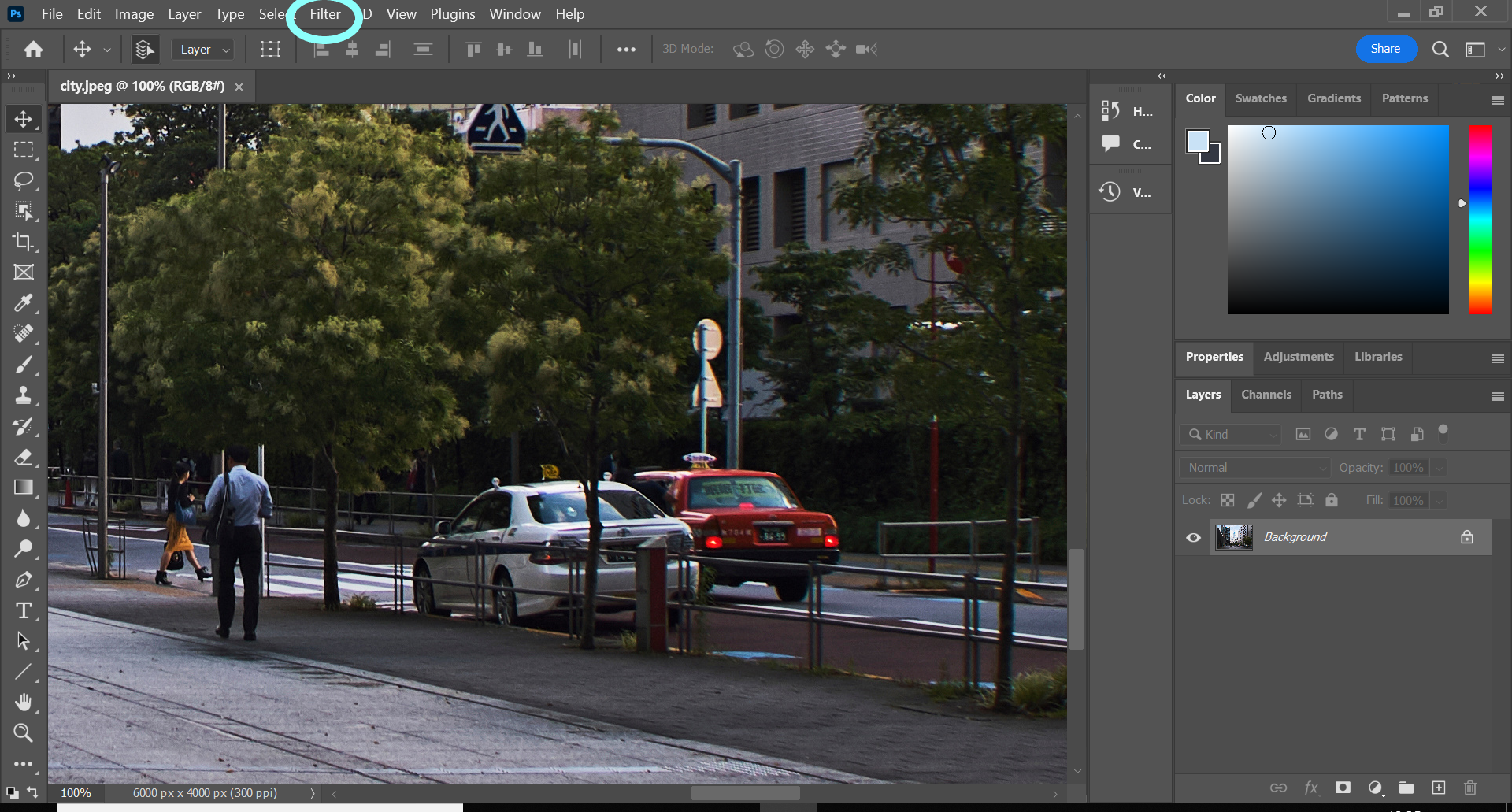Open the Filter menu
The width and height of the screenshot is (1512, 812).
(325, 14)
